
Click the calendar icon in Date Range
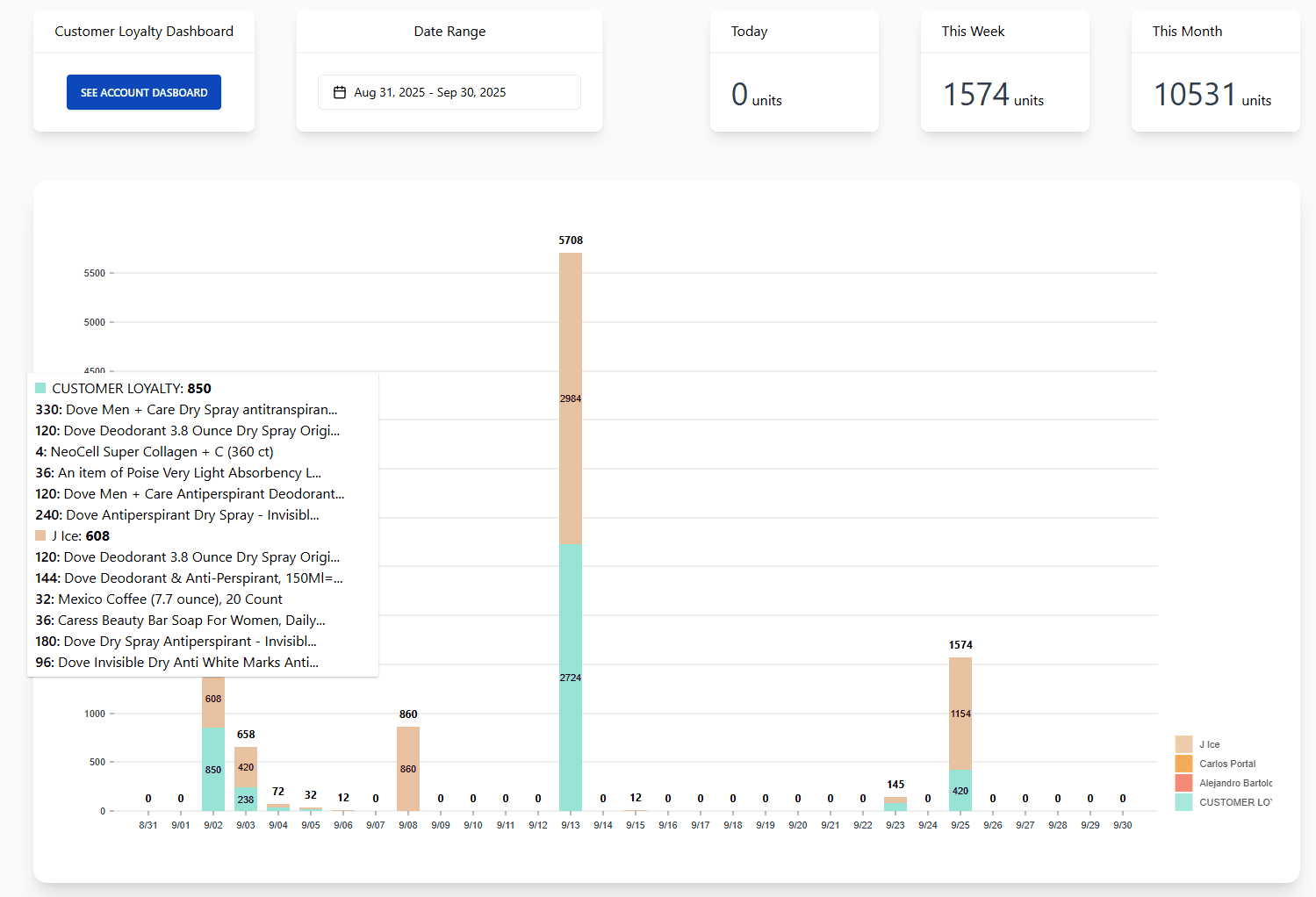pos(341,91)
